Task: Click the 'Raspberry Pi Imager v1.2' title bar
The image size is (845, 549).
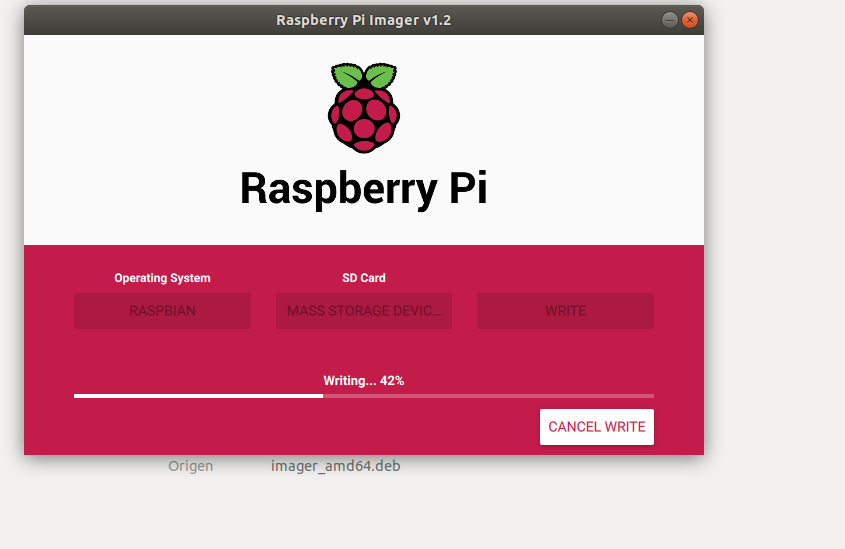Action: point(364,20)
